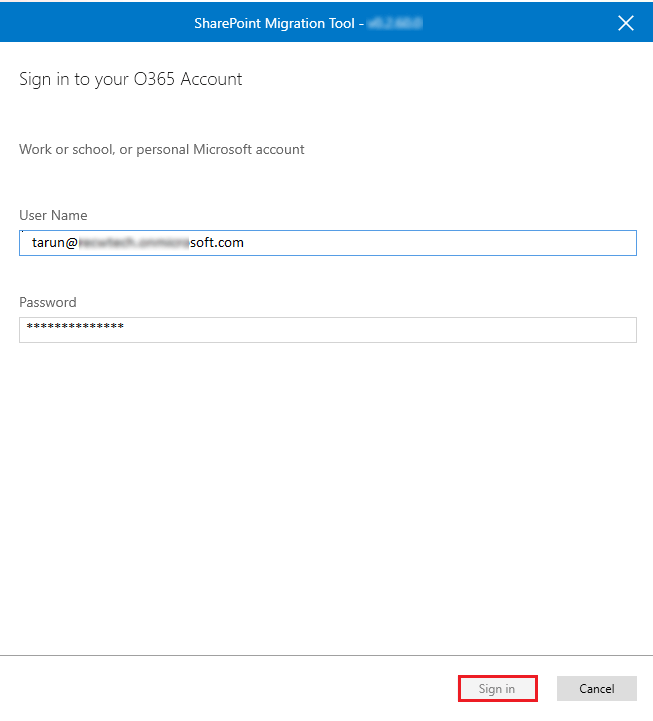
Task: Click the SharePoint Migration Tool title text
Action: 275,23
